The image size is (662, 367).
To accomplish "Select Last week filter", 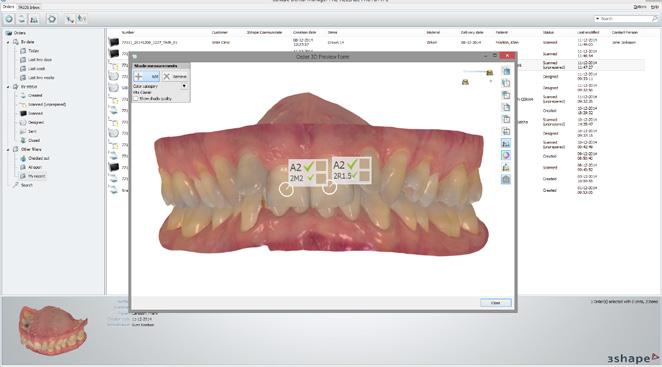I will coord(33,68).
